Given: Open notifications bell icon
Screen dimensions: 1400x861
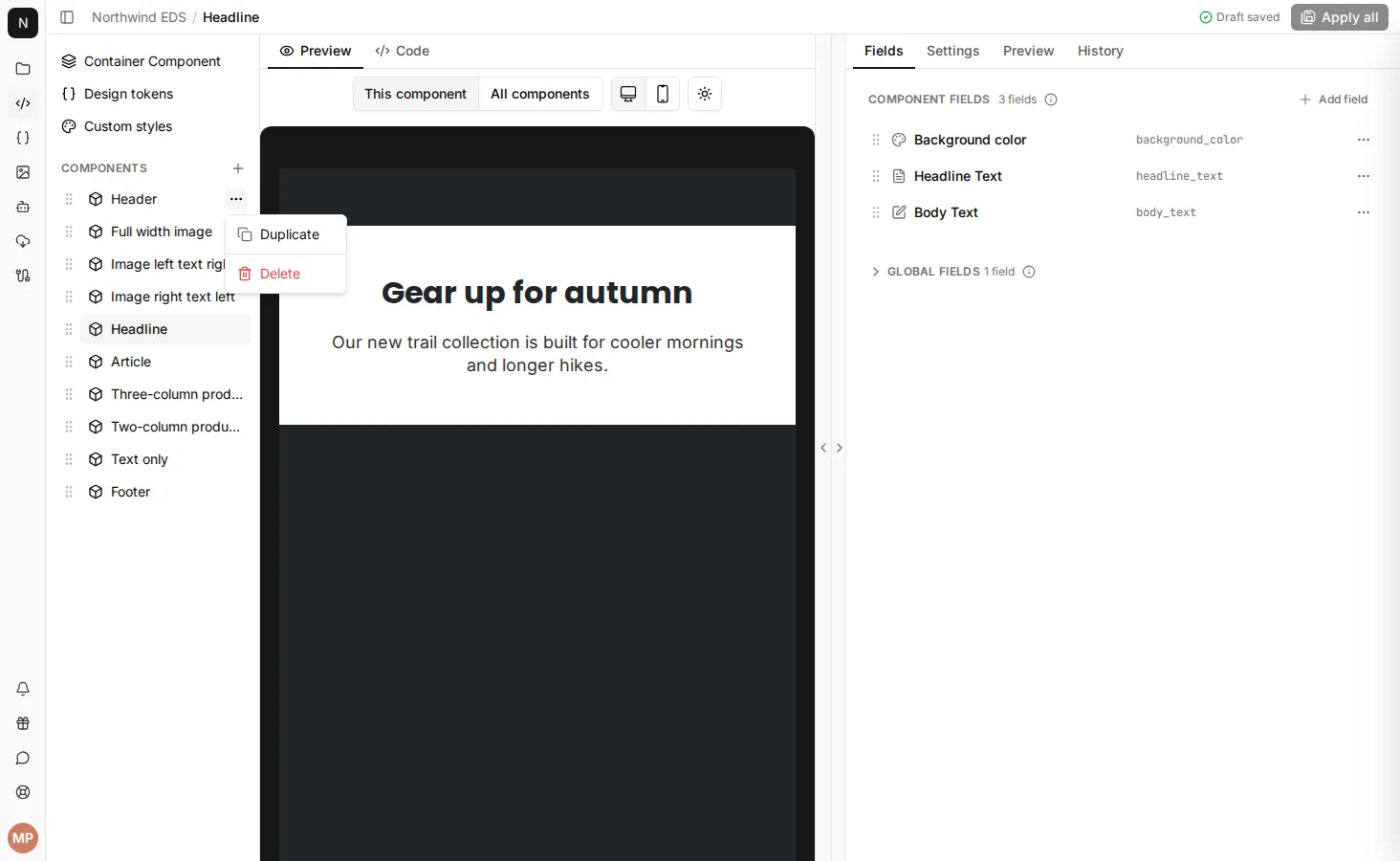Looking at the screenshot, I should click(x=23, y=689).
